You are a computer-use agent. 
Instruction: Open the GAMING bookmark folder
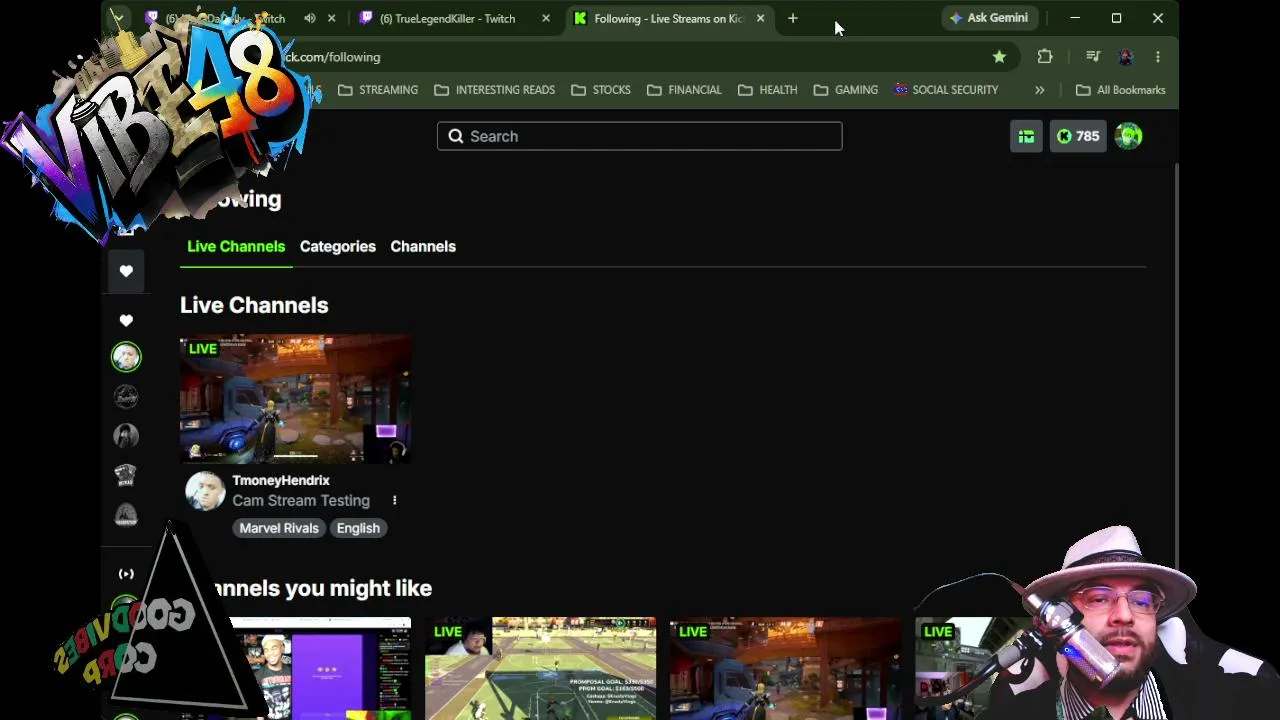[846, 90]
